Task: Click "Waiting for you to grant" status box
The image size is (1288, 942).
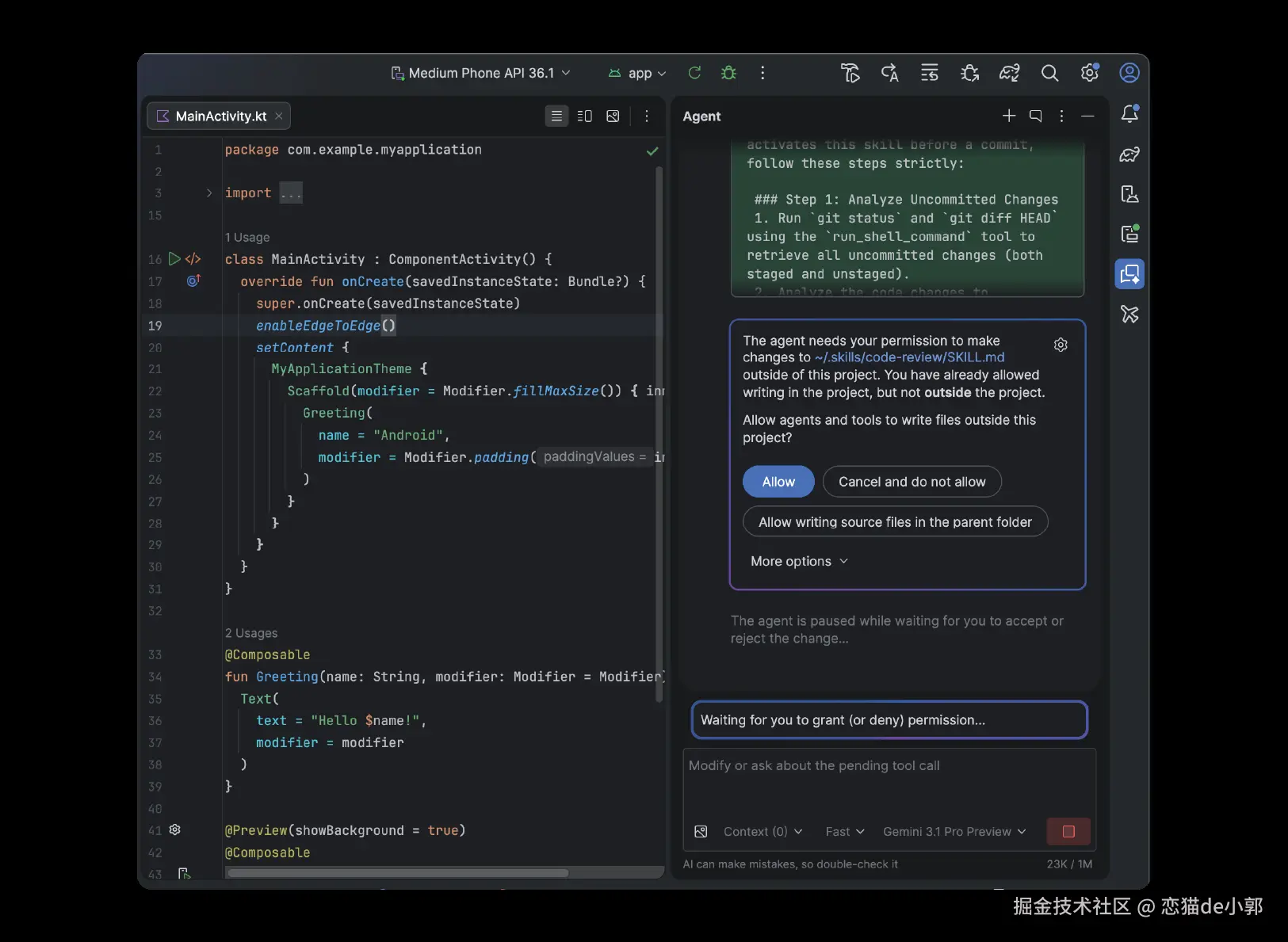Action: pos(889,720)
